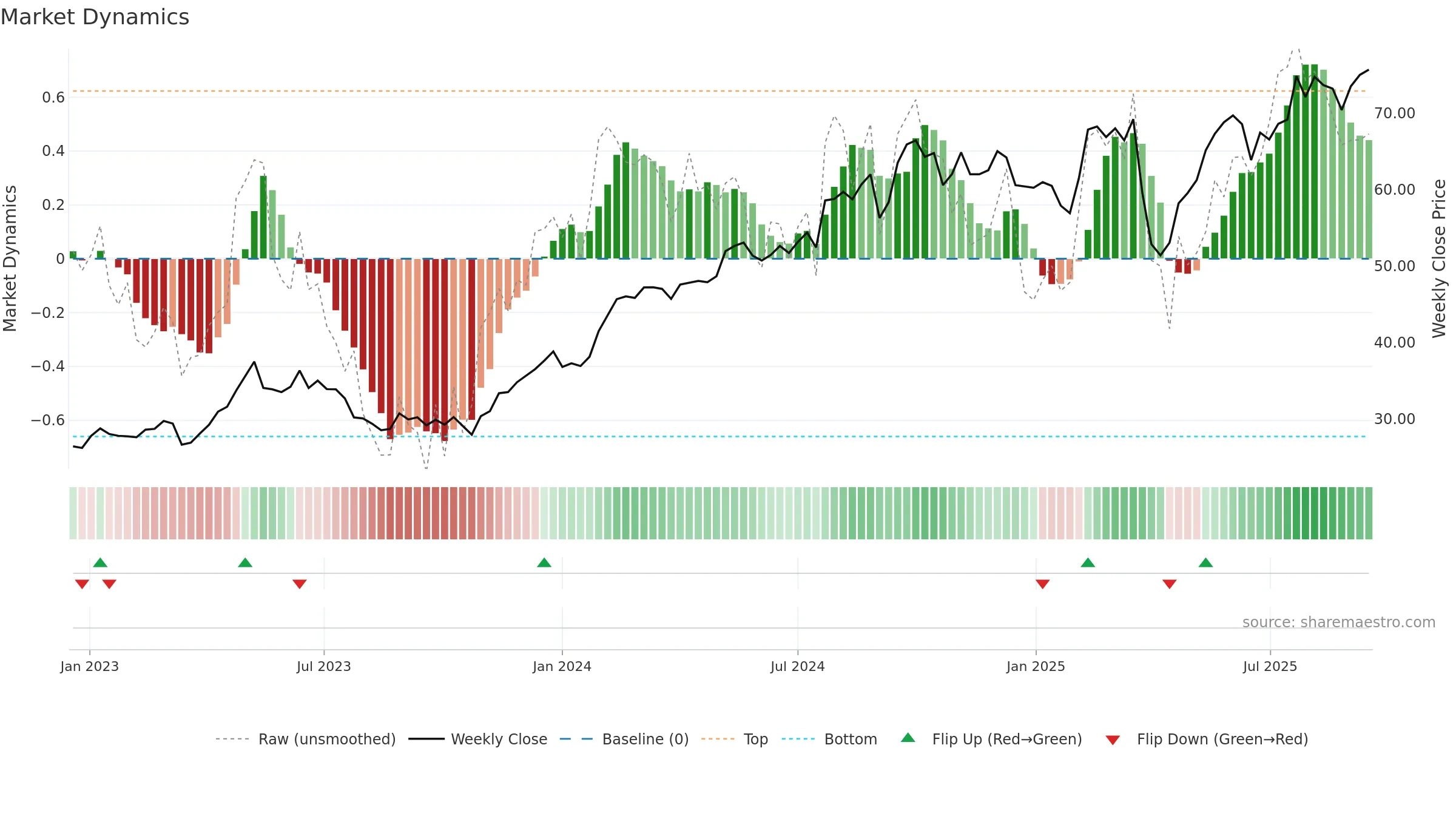Click the 0.2 left axis tick label
The image size is (1456, 819).
(x=53, y=204)
